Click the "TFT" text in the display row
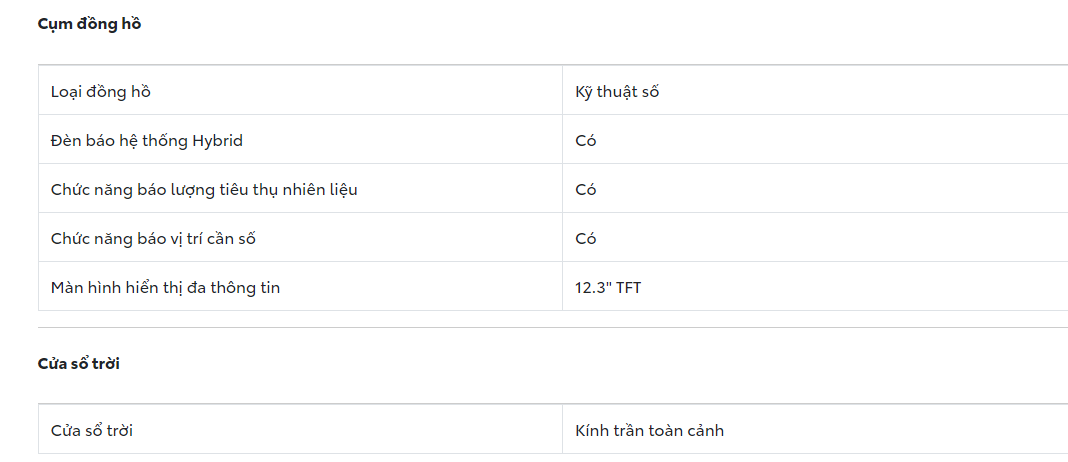 pos(628,288)
